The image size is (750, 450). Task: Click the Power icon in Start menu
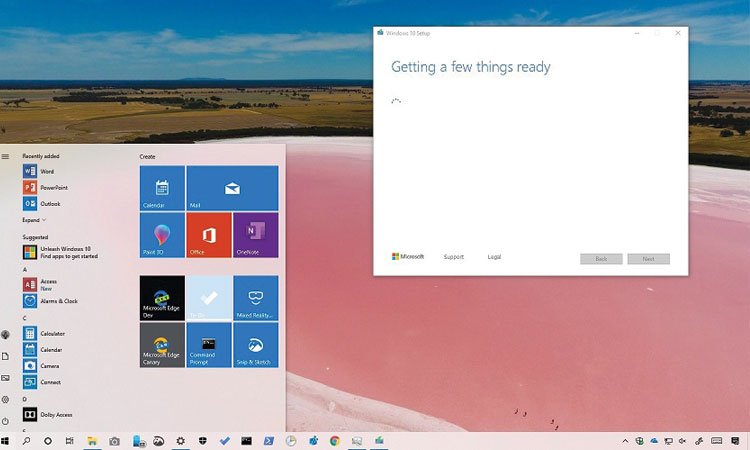(6, 421)
